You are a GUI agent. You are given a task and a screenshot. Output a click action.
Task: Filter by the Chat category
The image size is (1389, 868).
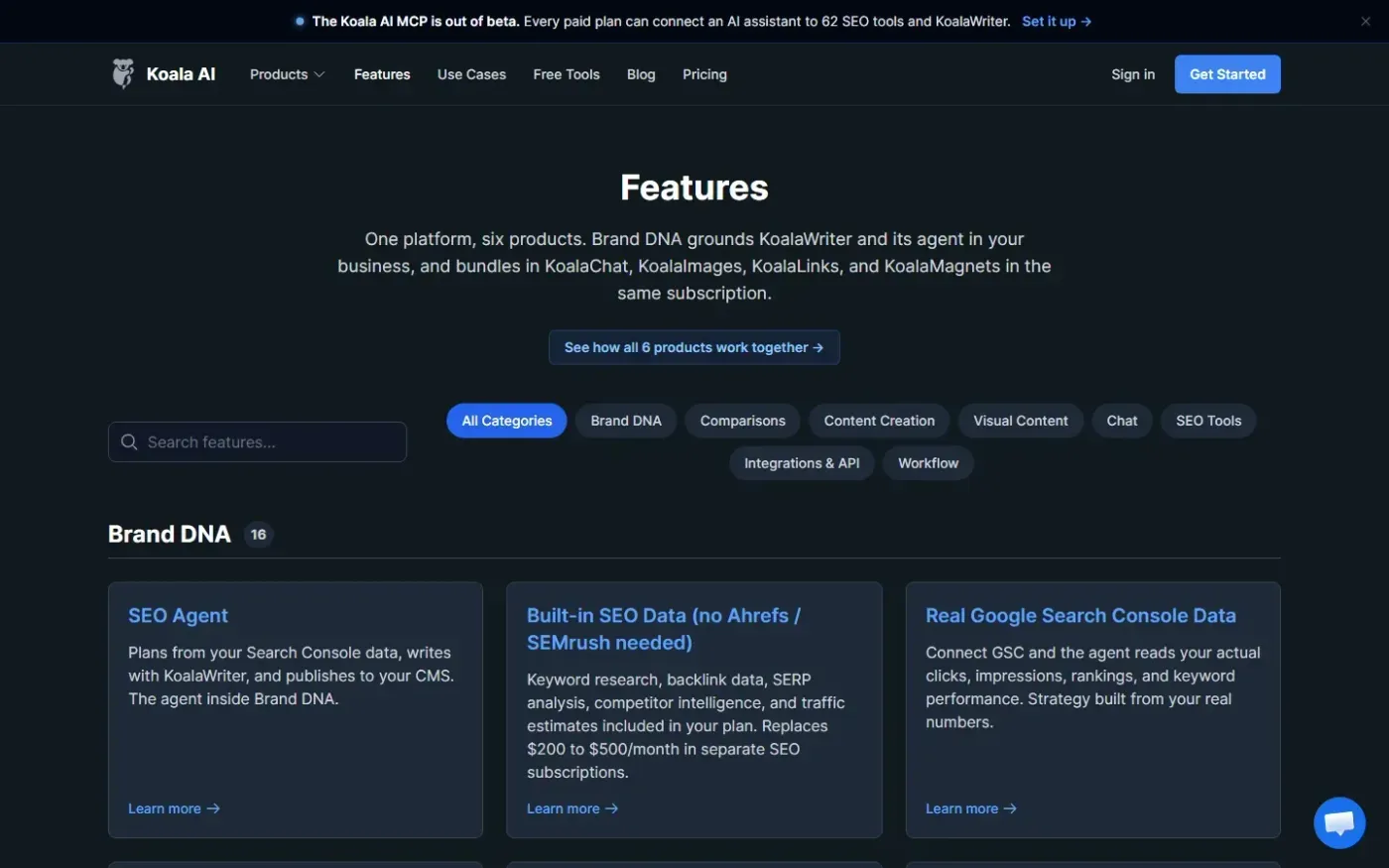tap(1122, 421)
